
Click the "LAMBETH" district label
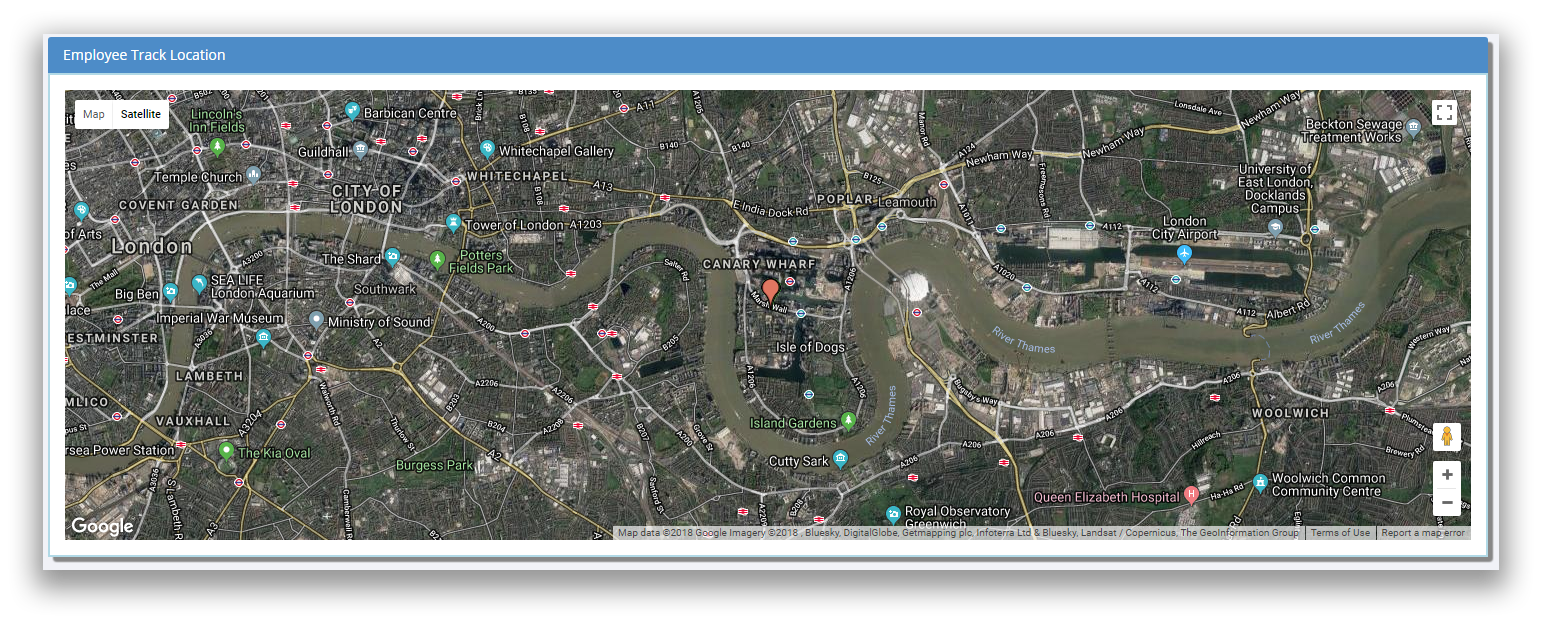209,376
